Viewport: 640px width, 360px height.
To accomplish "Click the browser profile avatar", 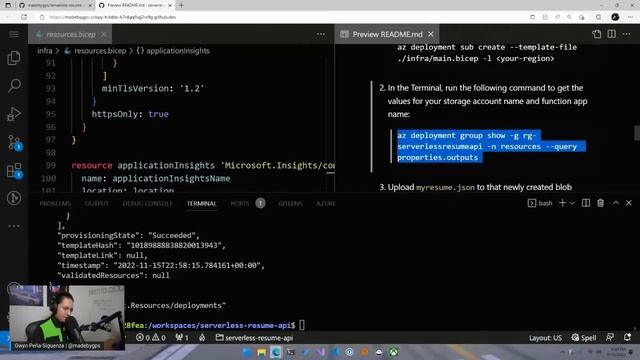I will (x=615, y=17).
